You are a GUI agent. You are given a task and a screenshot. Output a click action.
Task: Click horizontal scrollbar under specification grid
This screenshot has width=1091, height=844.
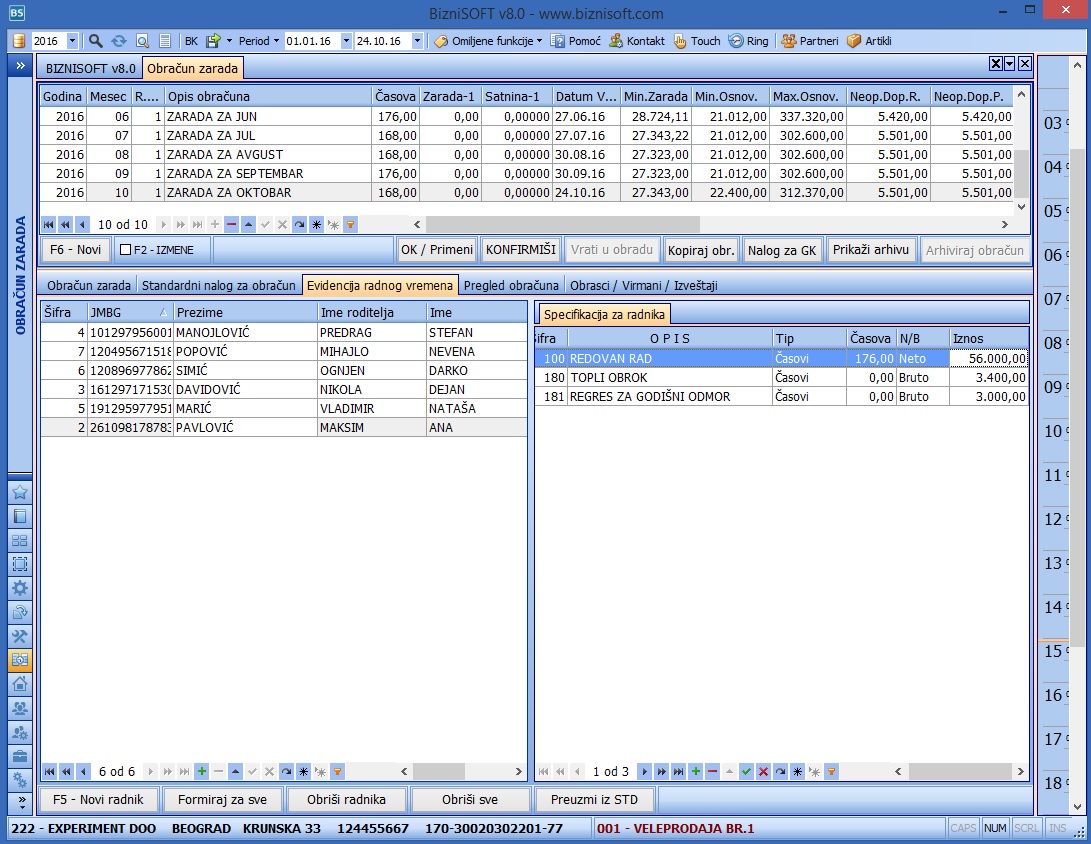pos(959,771)
